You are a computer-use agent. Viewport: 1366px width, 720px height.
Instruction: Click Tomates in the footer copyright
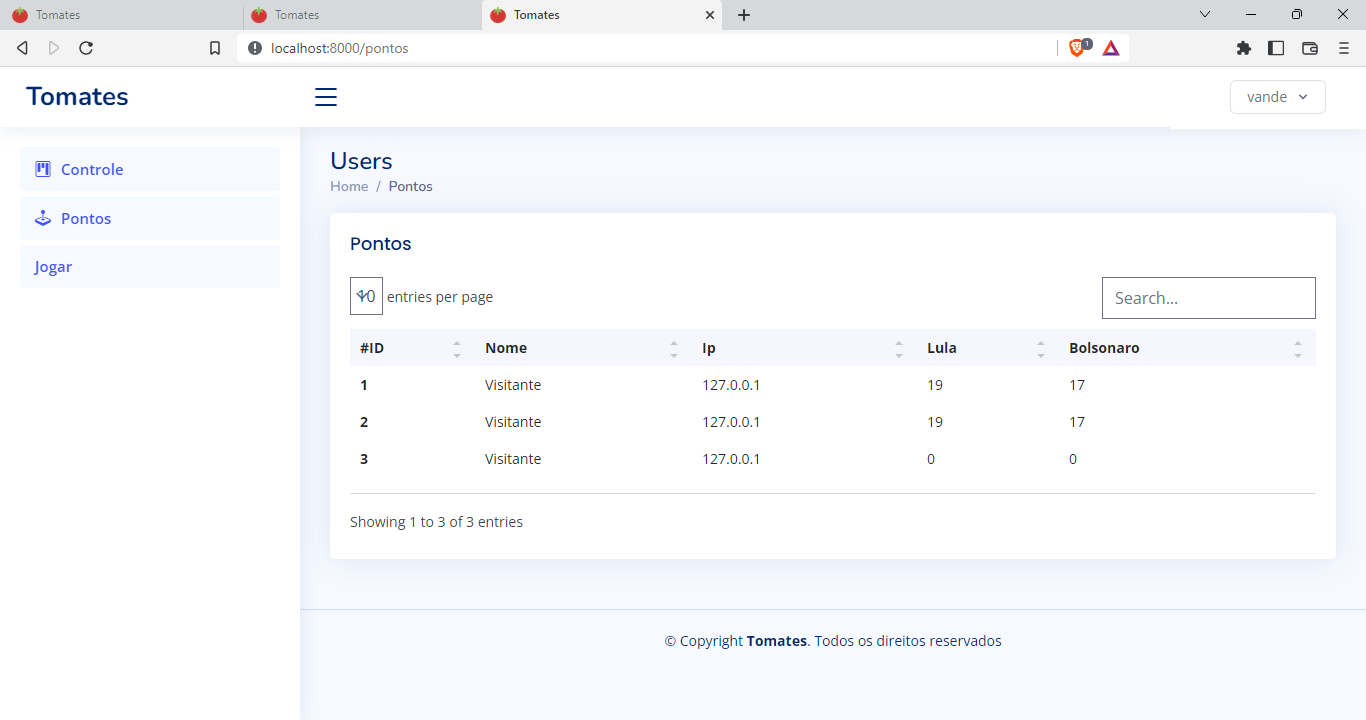777,641
